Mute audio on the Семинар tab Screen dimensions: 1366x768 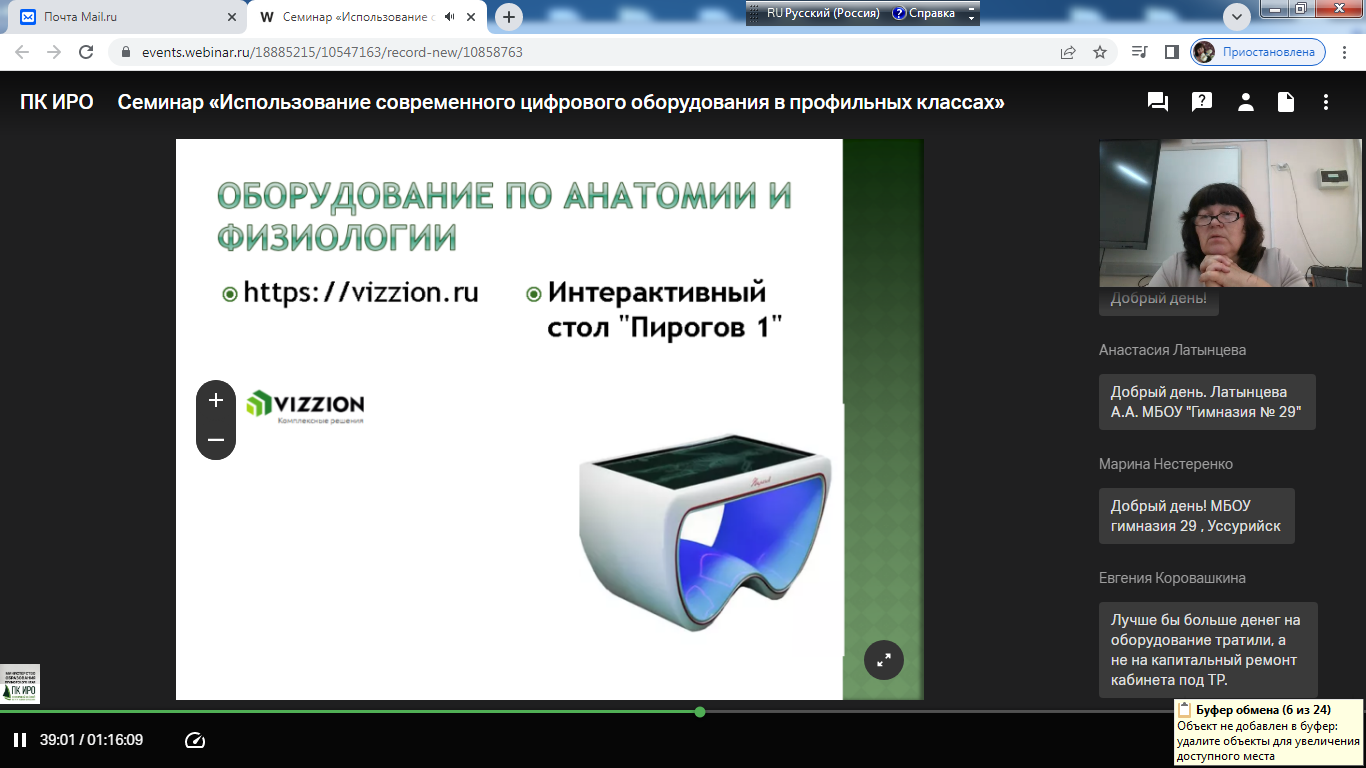tap(449, 17)
